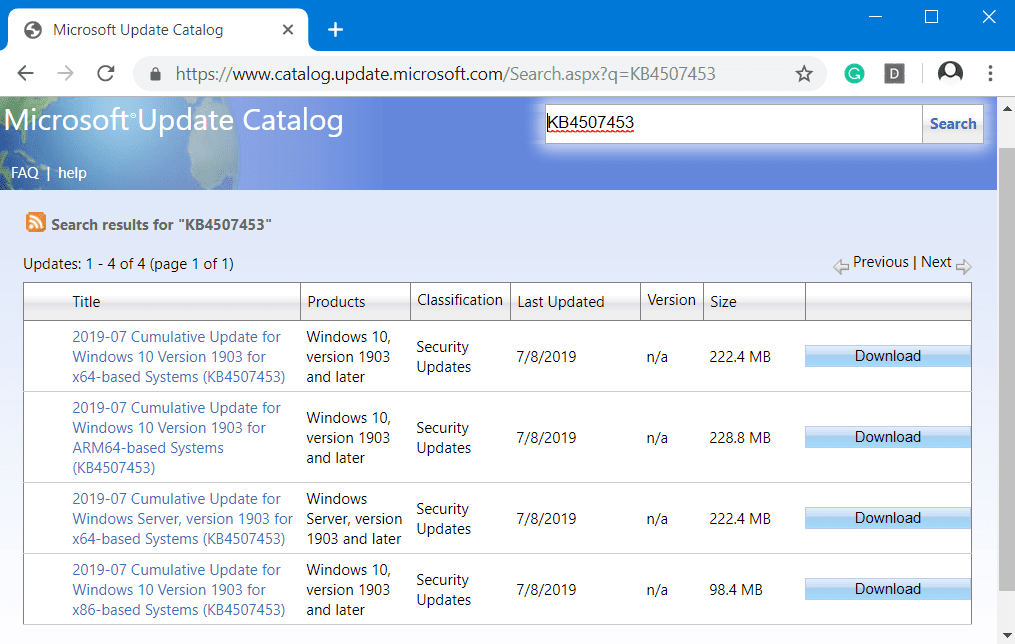Open the FAQ link
This screenshot has height=644, width=1015.
25,173
